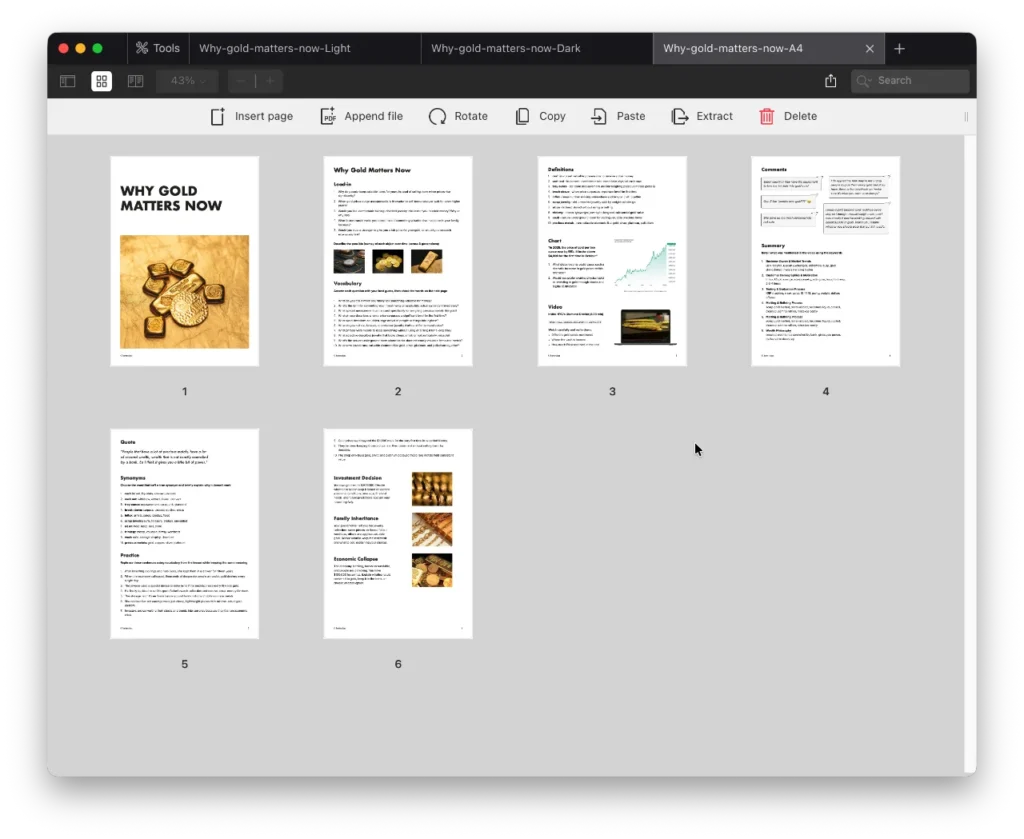Viewport: 1024px width, 839px height.
Task: Toggle the sidebar panel view
Action: [x=68, y=81]
